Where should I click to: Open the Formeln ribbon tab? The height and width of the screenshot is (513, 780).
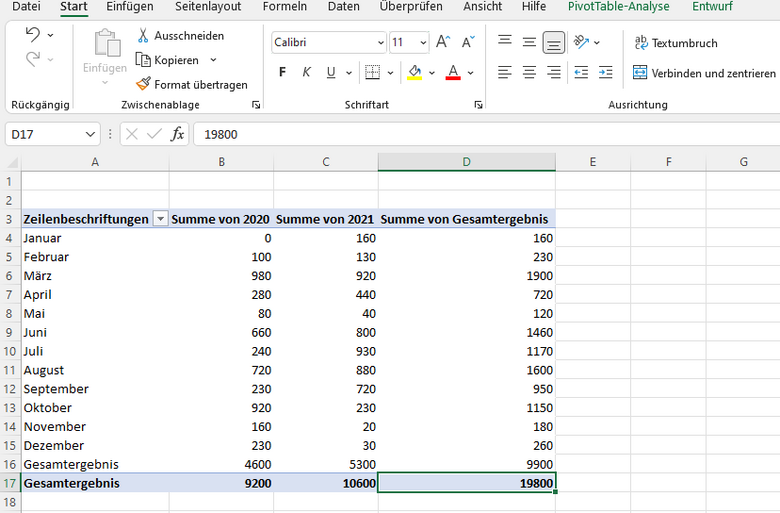coord(284,7)
